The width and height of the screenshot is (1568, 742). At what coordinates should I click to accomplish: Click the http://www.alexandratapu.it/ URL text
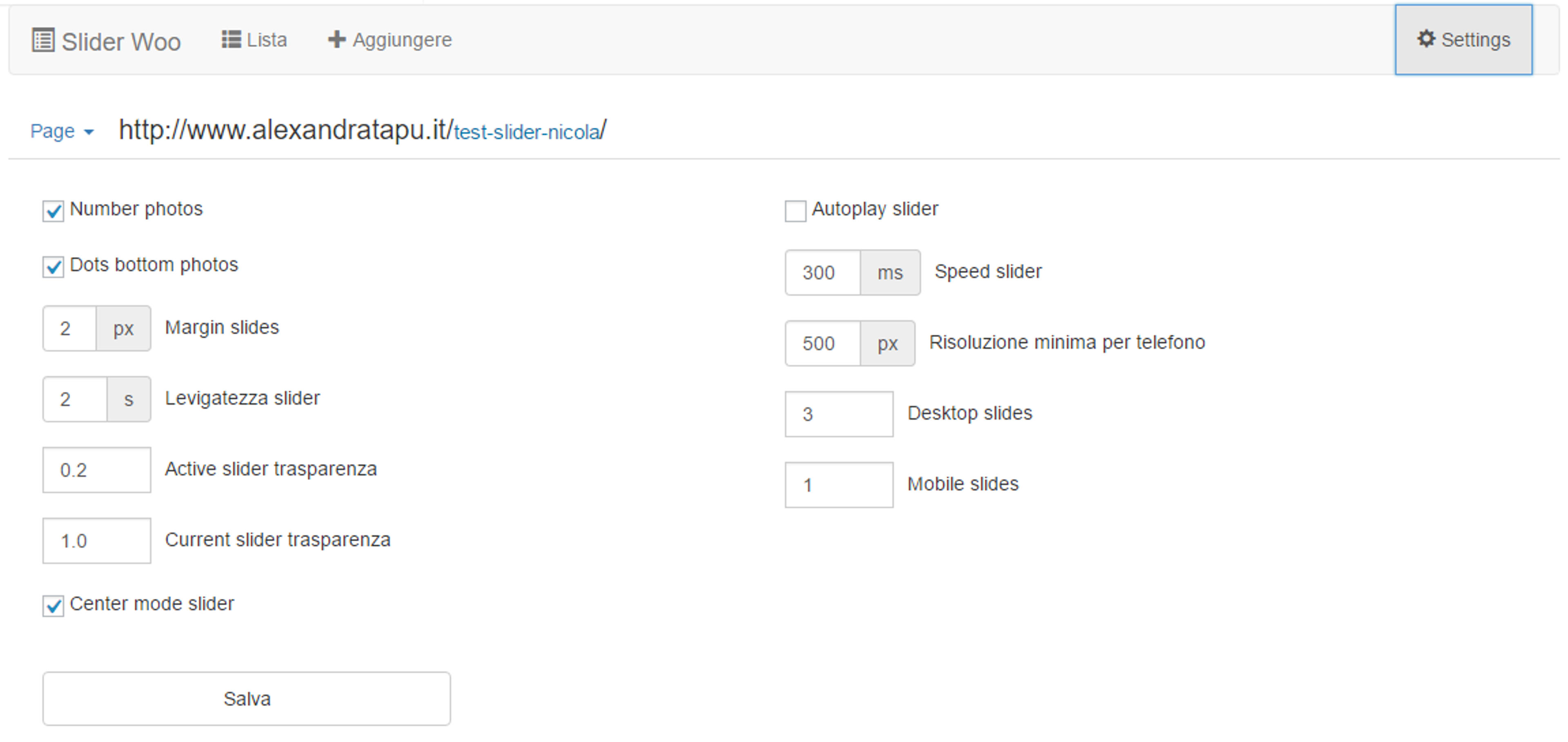click(286, 129)
